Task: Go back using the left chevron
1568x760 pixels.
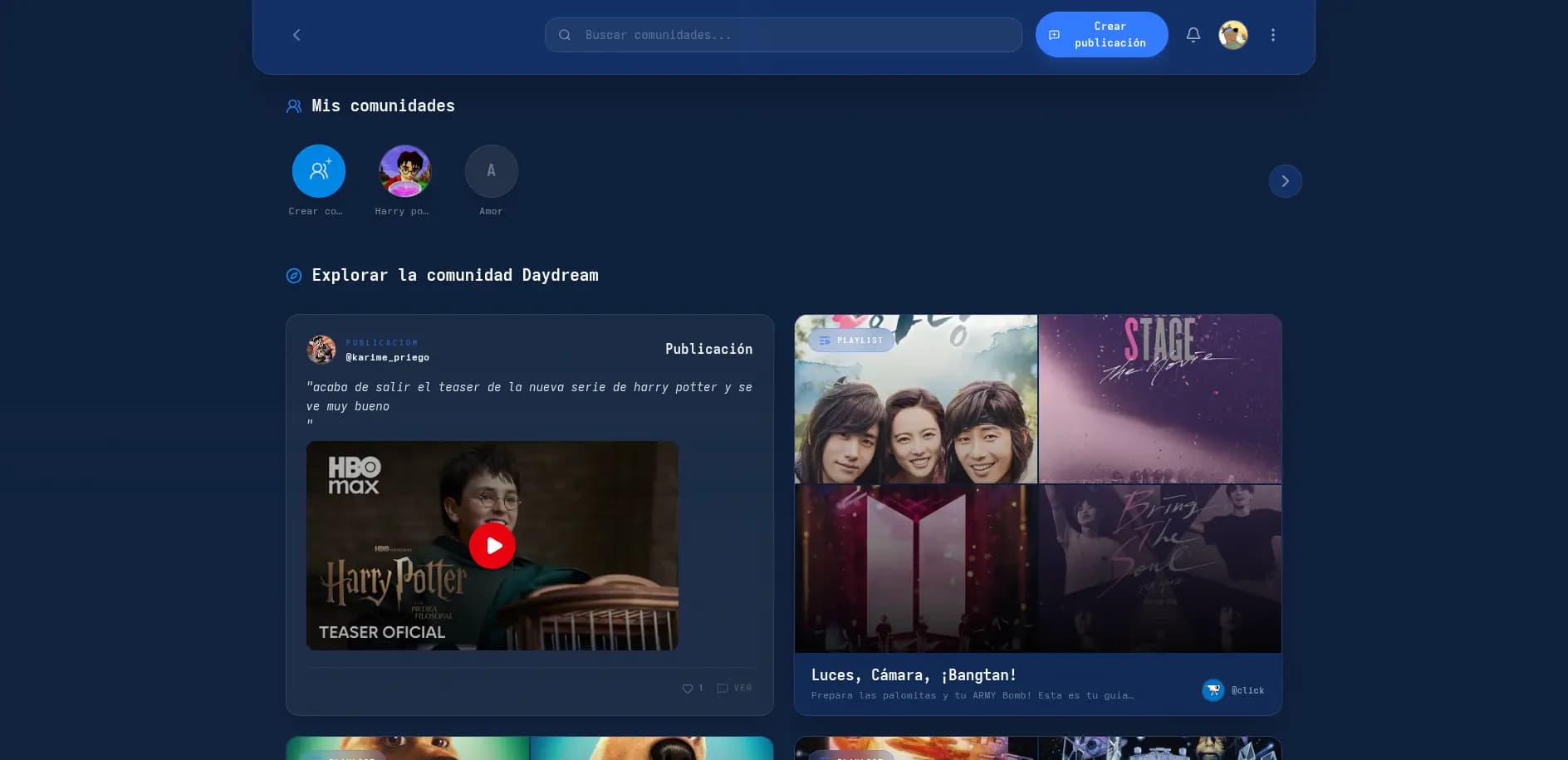Action: [x=296, y=35]
